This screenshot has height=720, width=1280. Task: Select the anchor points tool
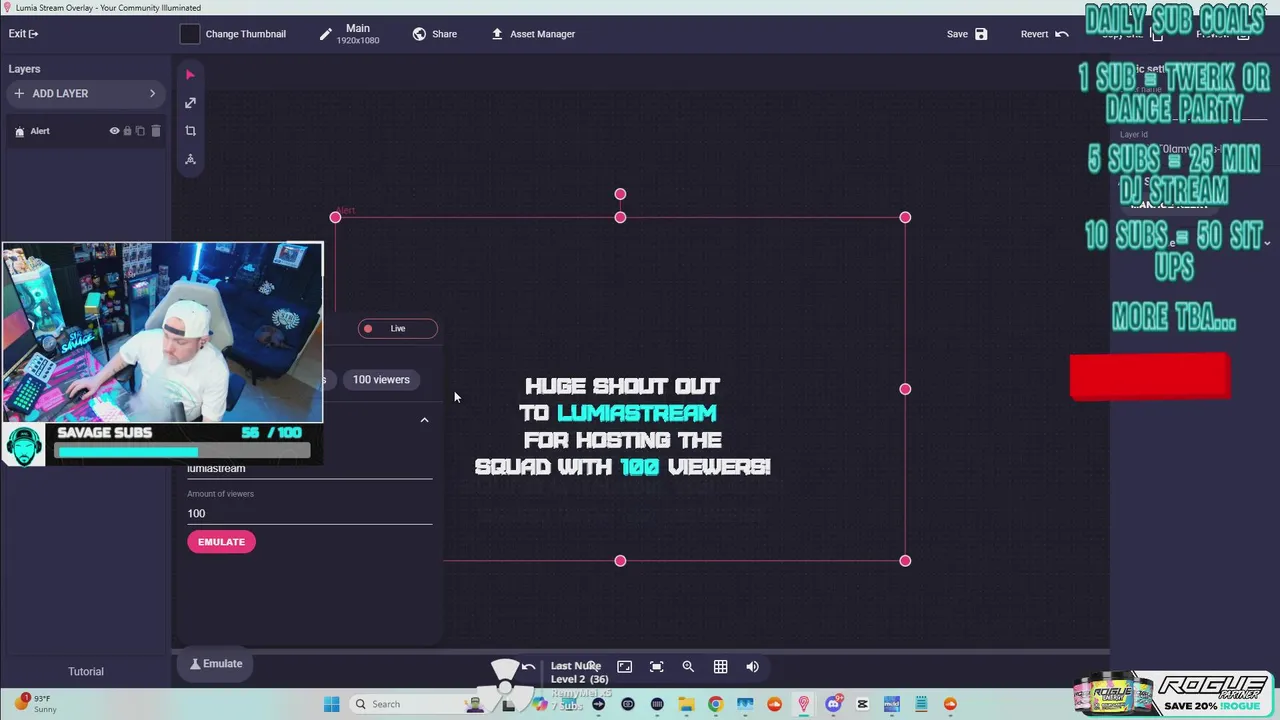click(190, 159)
